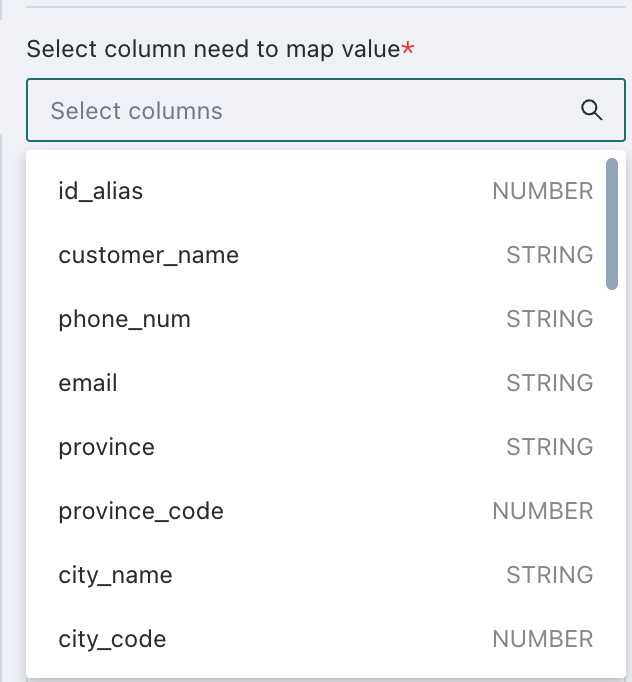This screenshot has width=632, height=682.
Task: Click STRING type label next to email
Action: 550,383
